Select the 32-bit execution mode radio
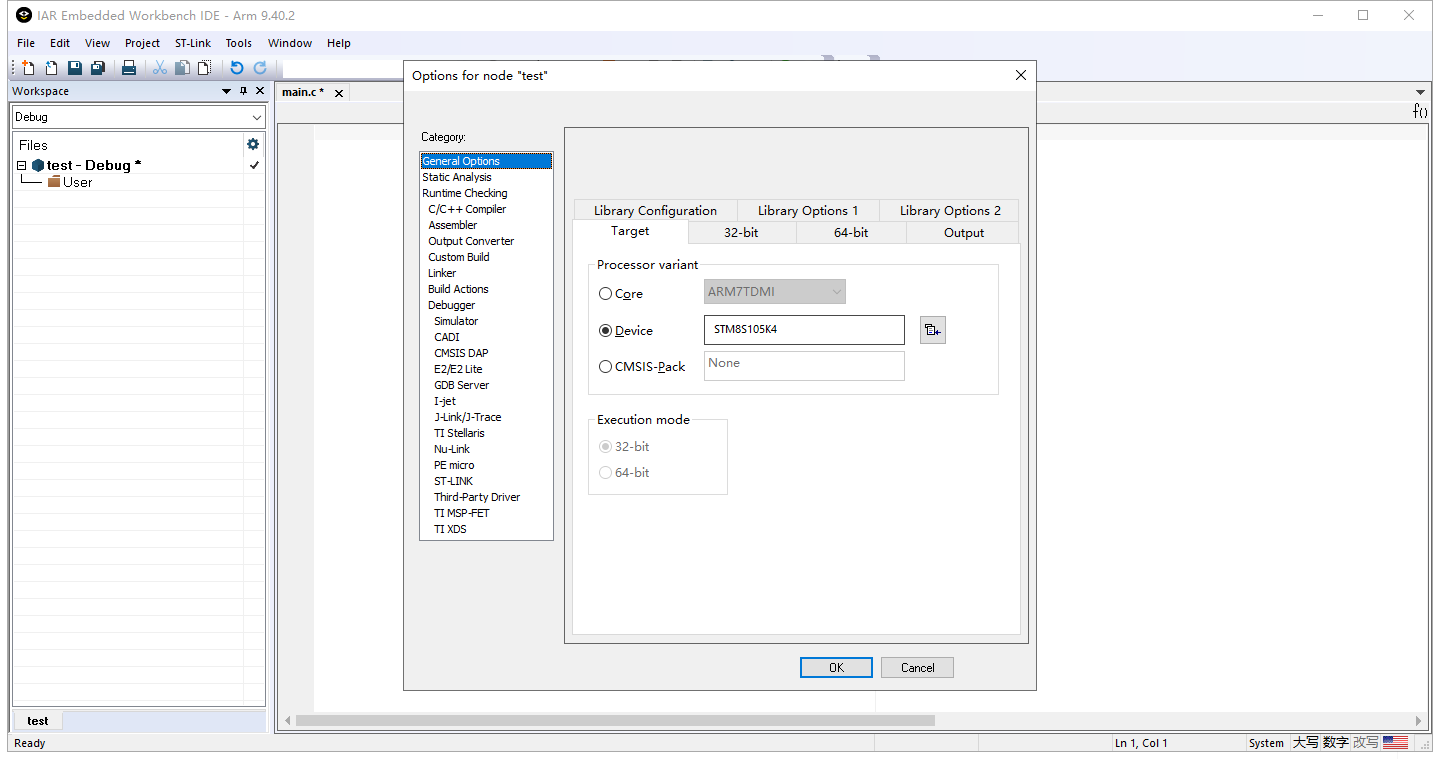The width and height of the screenshot is (1440, 759). (605, 447)
